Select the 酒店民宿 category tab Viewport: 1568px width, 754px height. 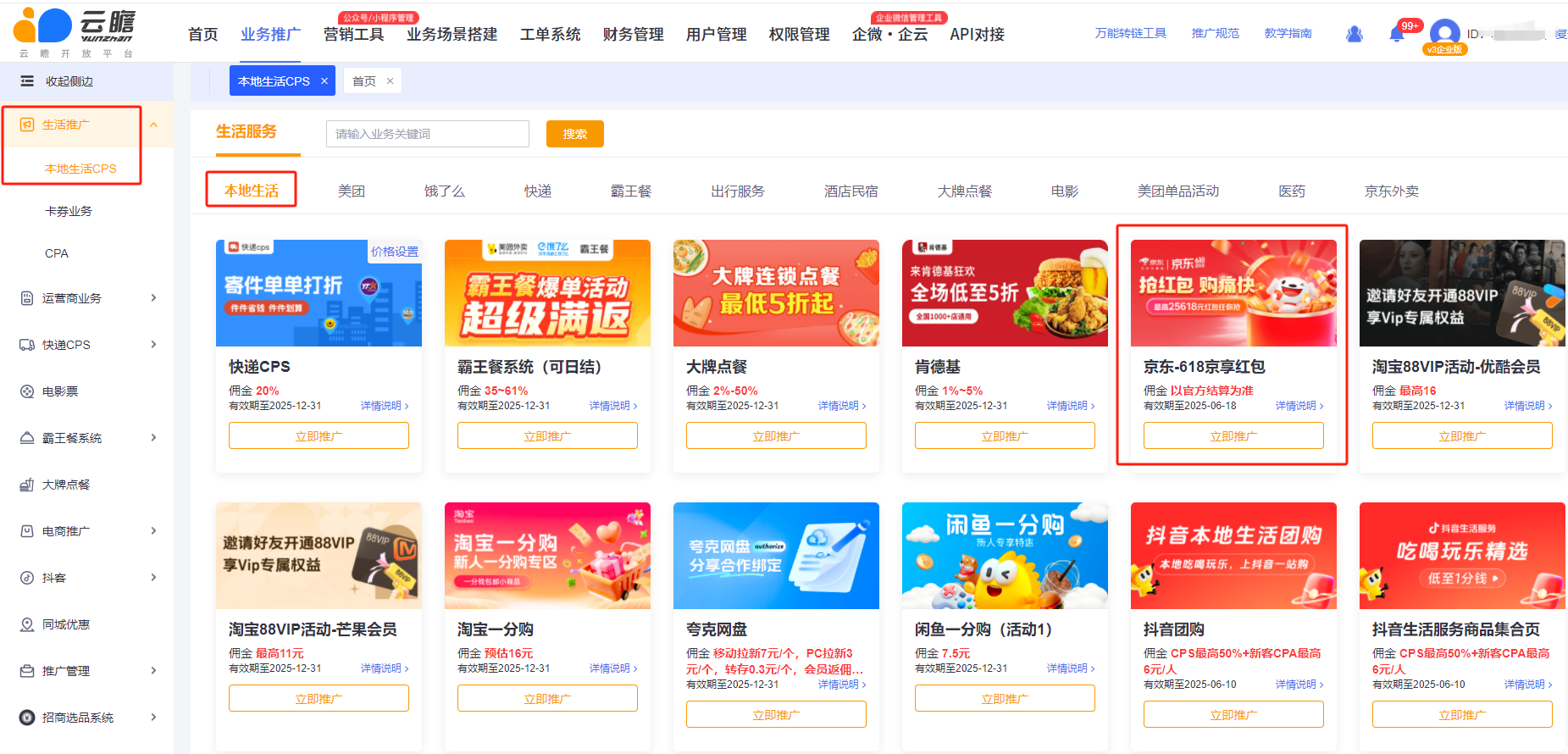[851, 191]
